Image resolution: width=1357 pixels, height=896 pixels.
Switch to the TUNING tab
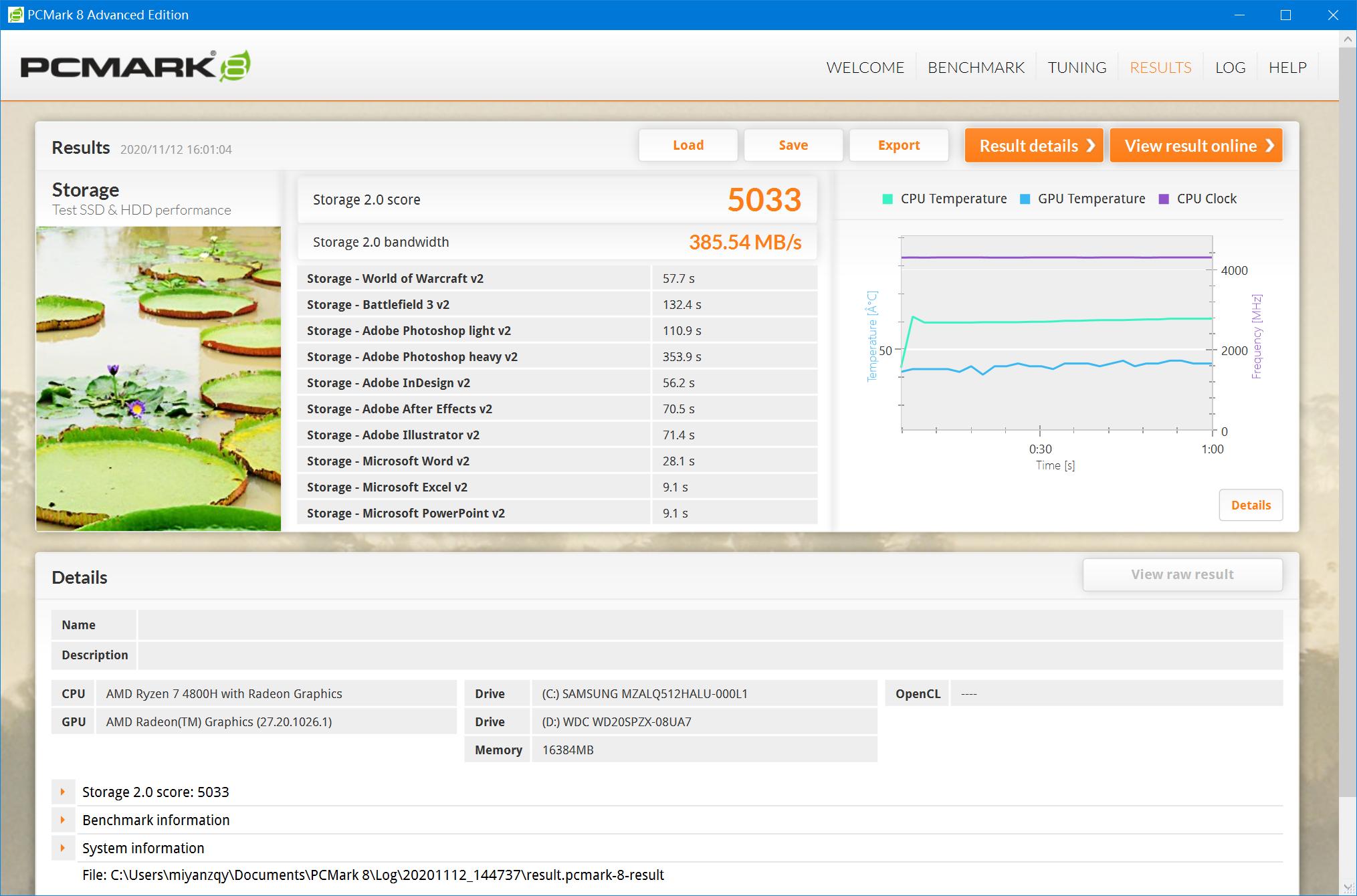(1077, 68)
